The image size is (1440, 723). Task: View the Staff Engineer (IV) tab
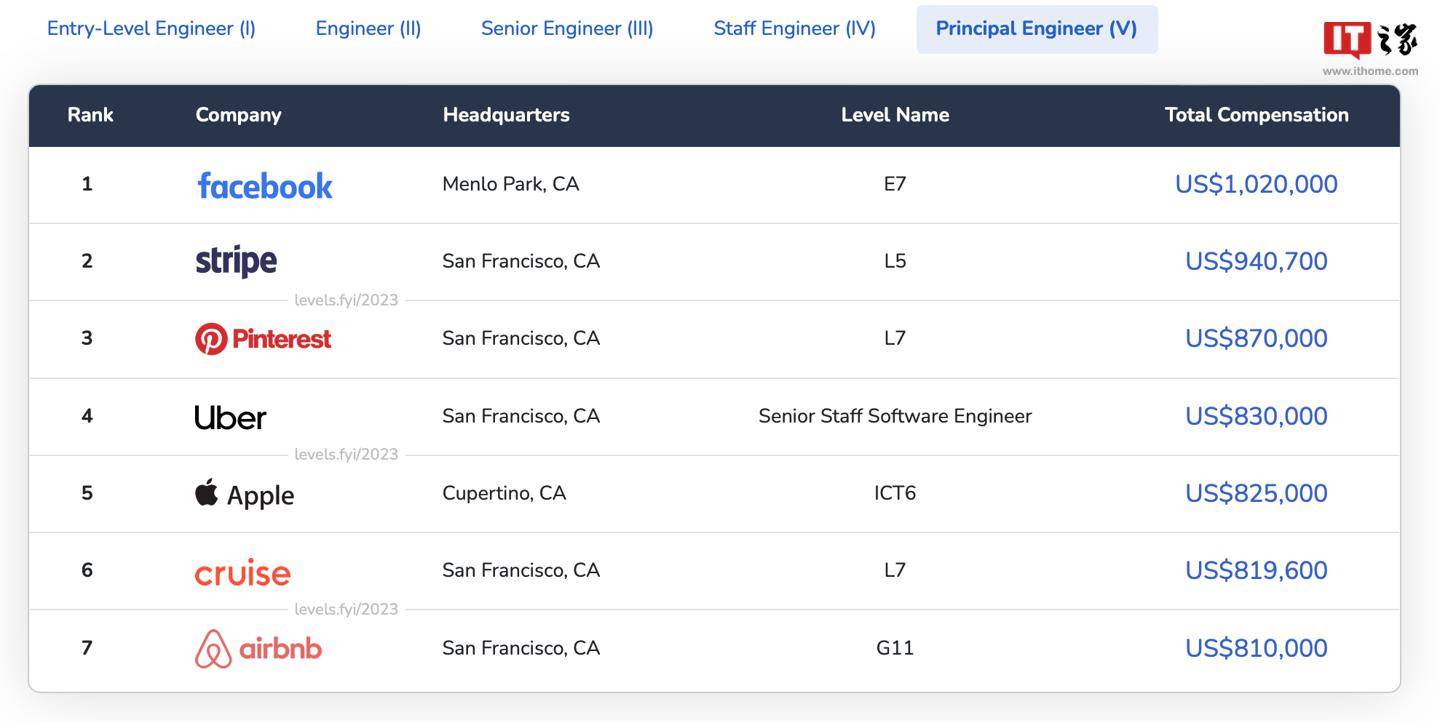click(x=794, y=28)
